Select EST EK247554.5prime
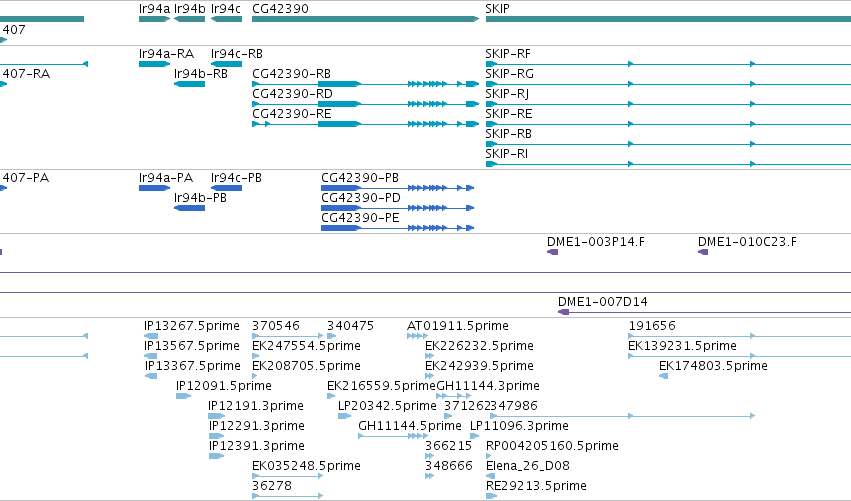Screen dimensions: 851x501 click(255, 357)
